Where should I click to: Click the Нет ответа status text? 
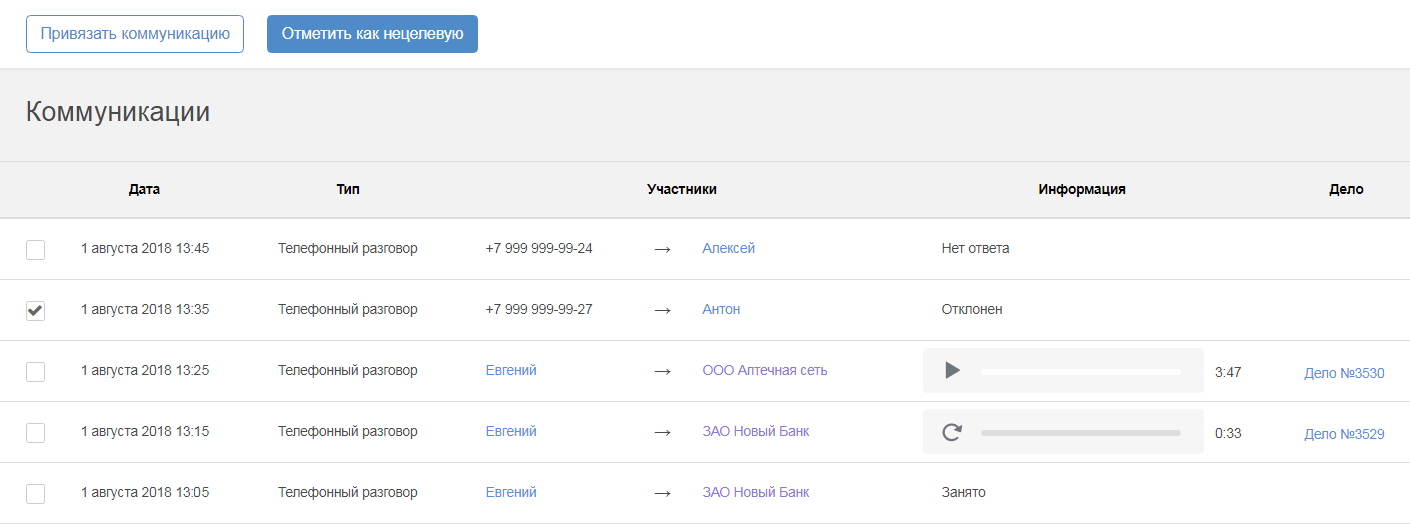975,248
